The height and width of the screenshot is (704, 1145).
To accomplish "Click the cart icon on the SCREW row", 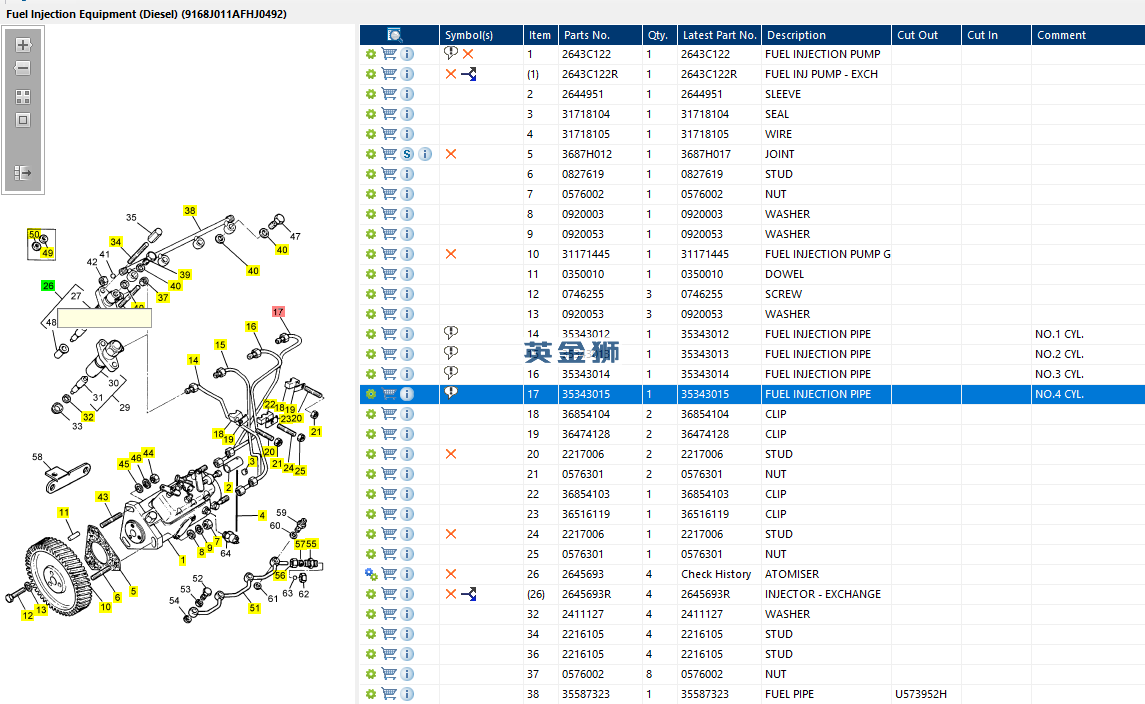I will pos(389,294).
